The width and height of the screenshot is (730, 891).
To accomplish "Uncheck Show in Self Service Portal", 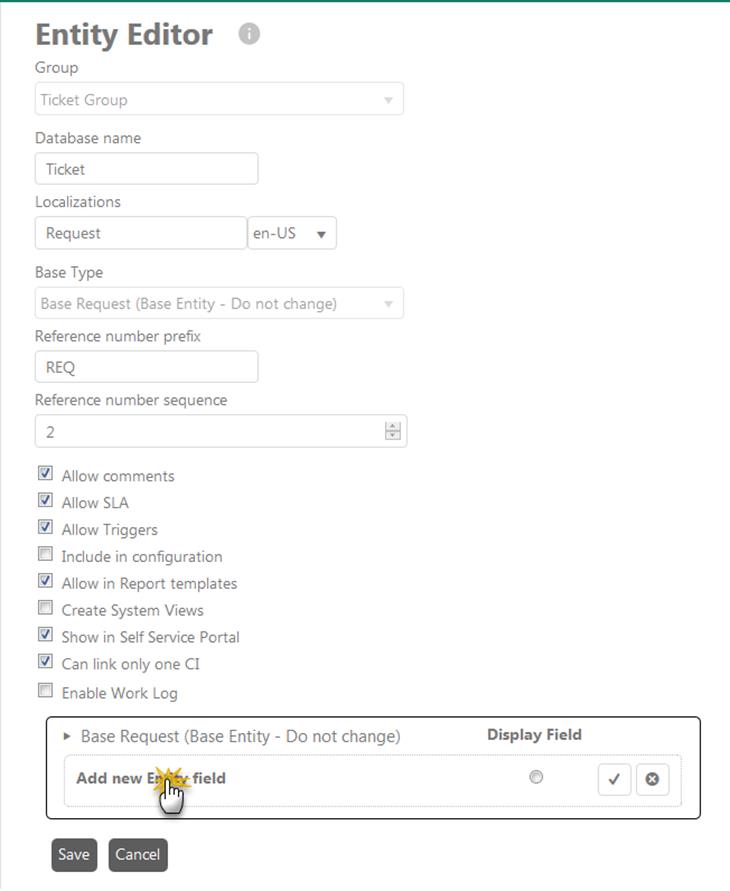I will pyautogui.click(x=45, y=635).
